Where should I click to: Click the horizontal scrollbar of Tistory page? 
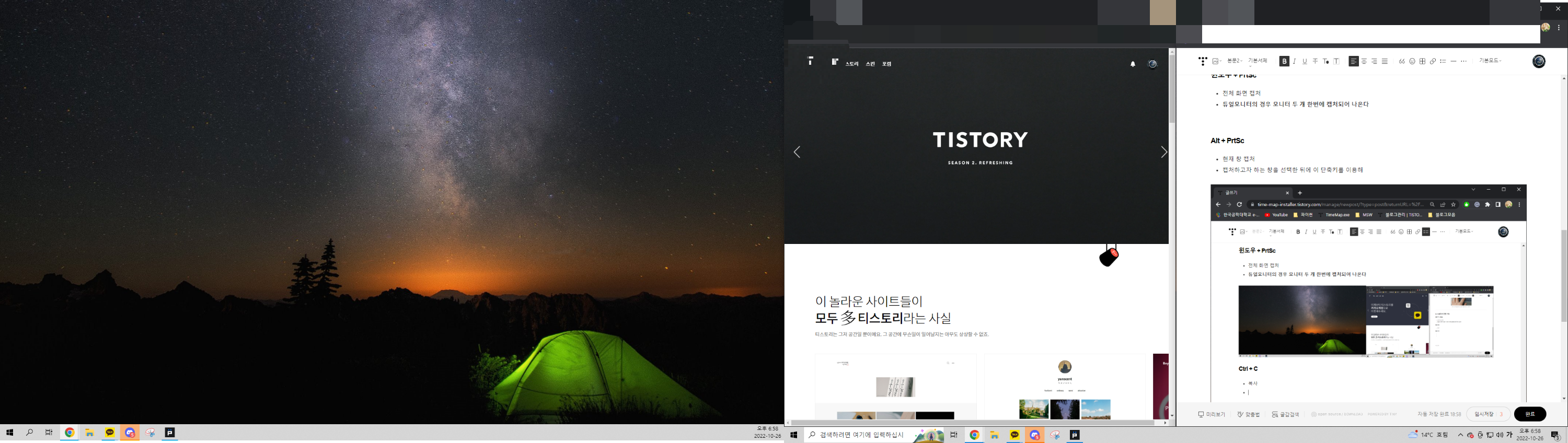(973, 422)
